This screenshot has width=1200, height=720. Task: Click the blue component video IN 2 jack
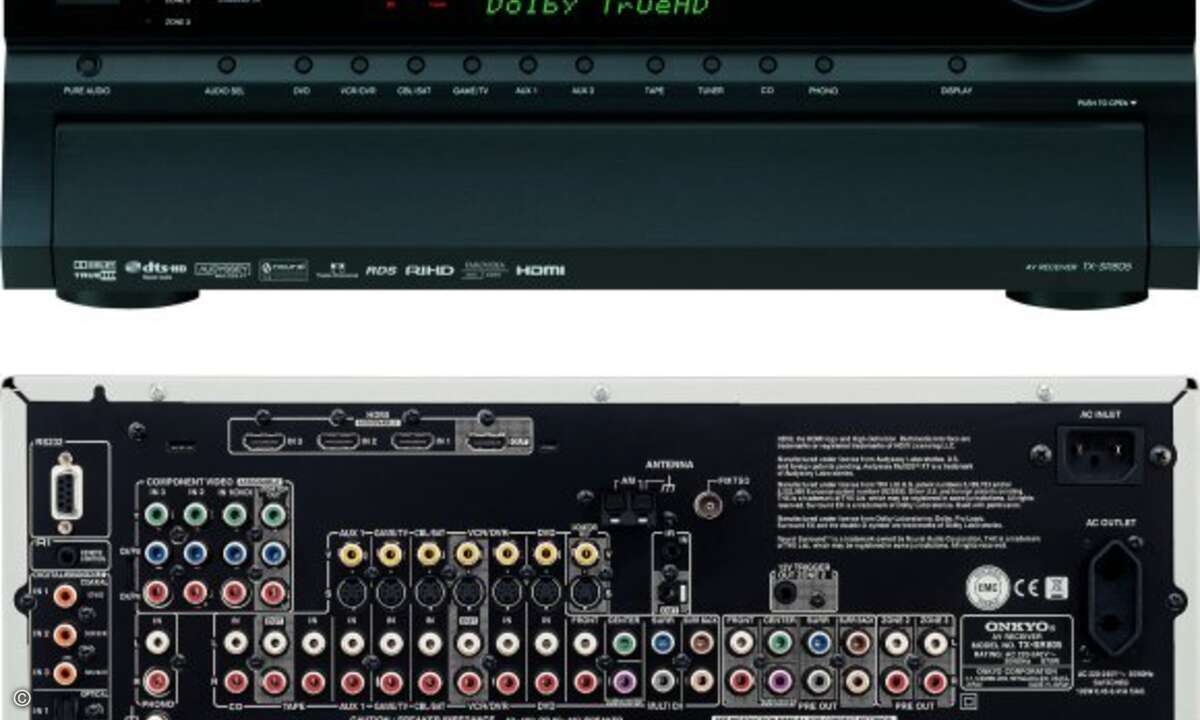point(195,553)
